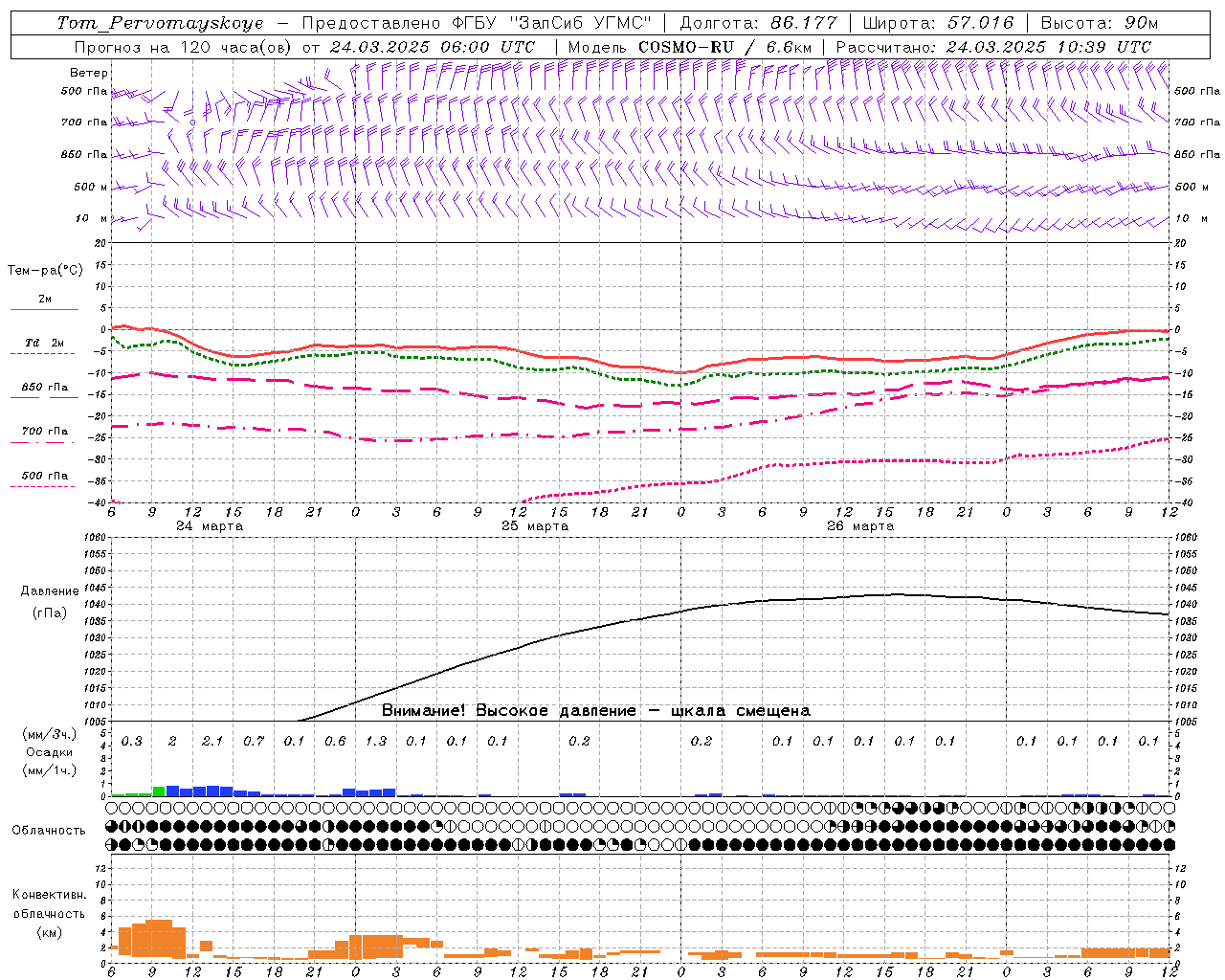Select the latitude value Широта: 57.016
The width and height of the screenshot is (1225, 980).
tap(937, 23)
